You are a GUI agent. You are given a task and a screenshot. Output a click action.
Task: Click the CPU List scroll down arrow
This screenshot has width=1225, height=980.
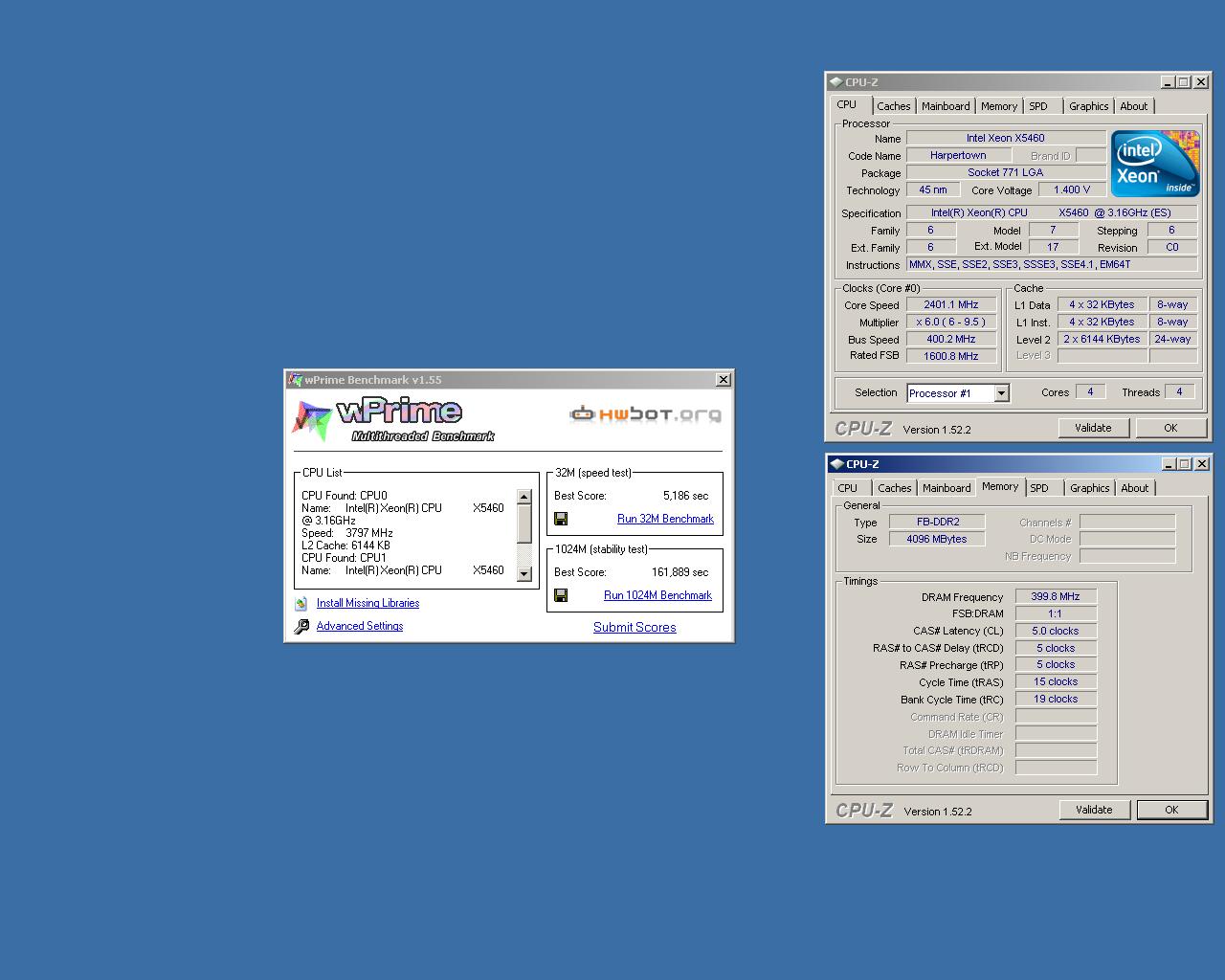point(523,573)
